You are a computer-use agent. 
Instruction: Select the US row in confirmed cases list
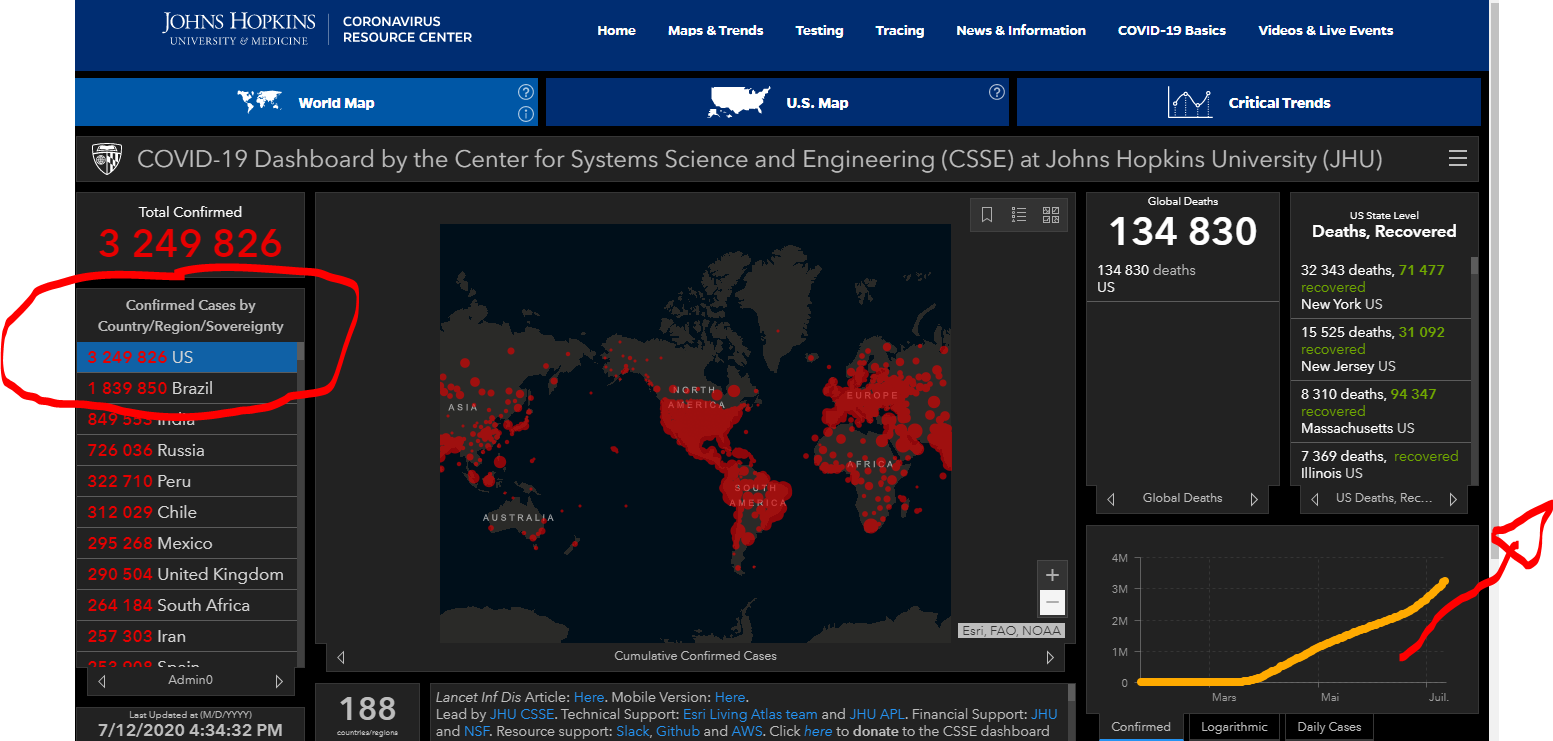click(187, 358)
